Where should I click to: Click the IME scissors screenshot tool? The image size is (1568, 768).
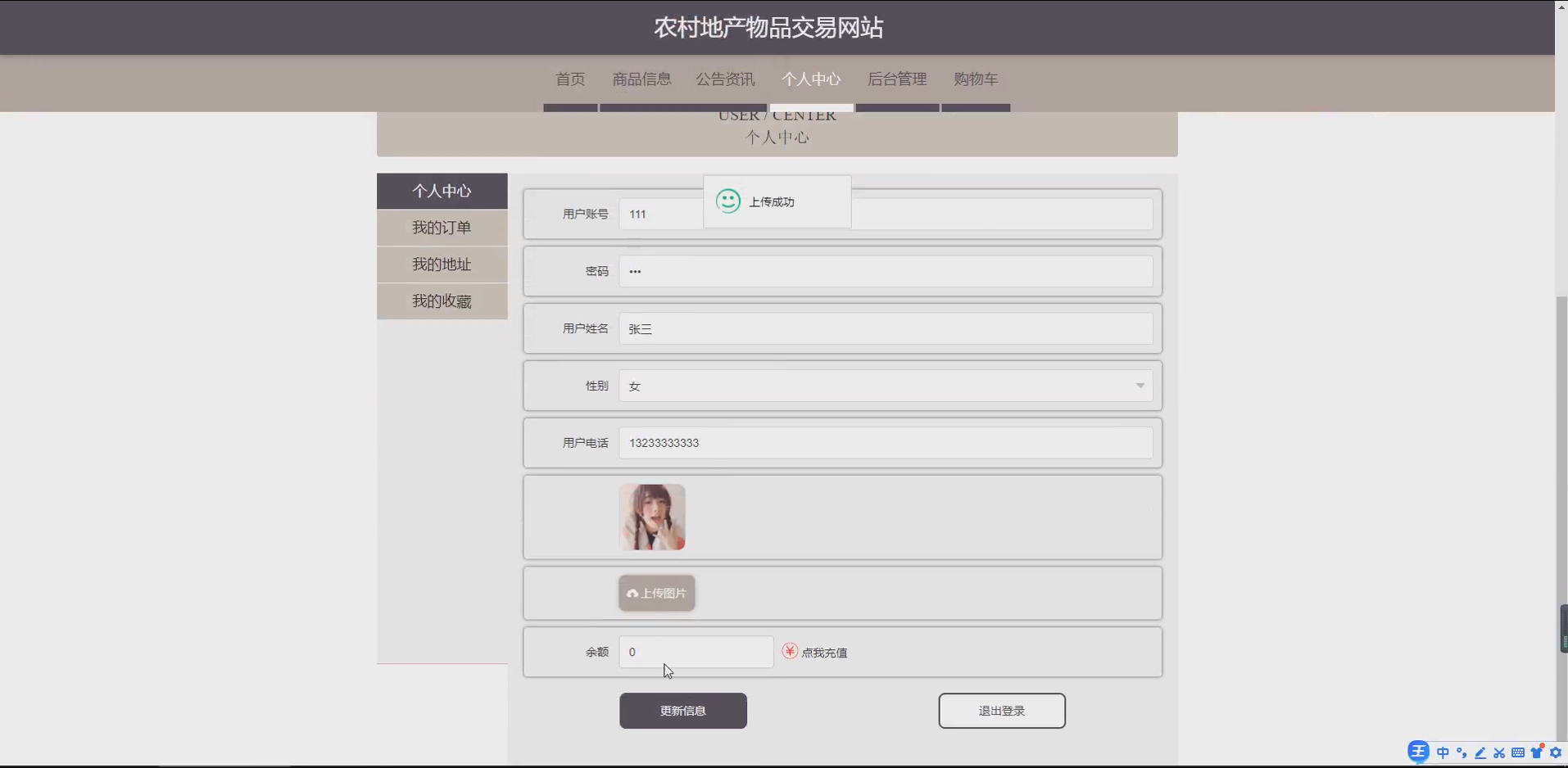pyautogui.click(x=1499, y=752)
